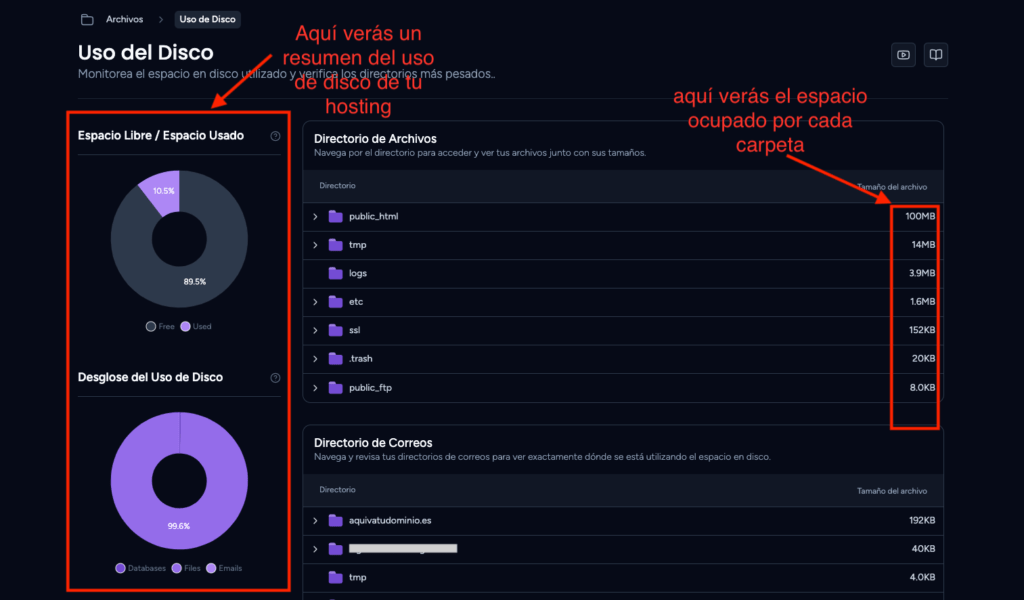Screen dimensions: 1024x600
Task: Toggle the Free legend entry
Action: pos(160,326)
